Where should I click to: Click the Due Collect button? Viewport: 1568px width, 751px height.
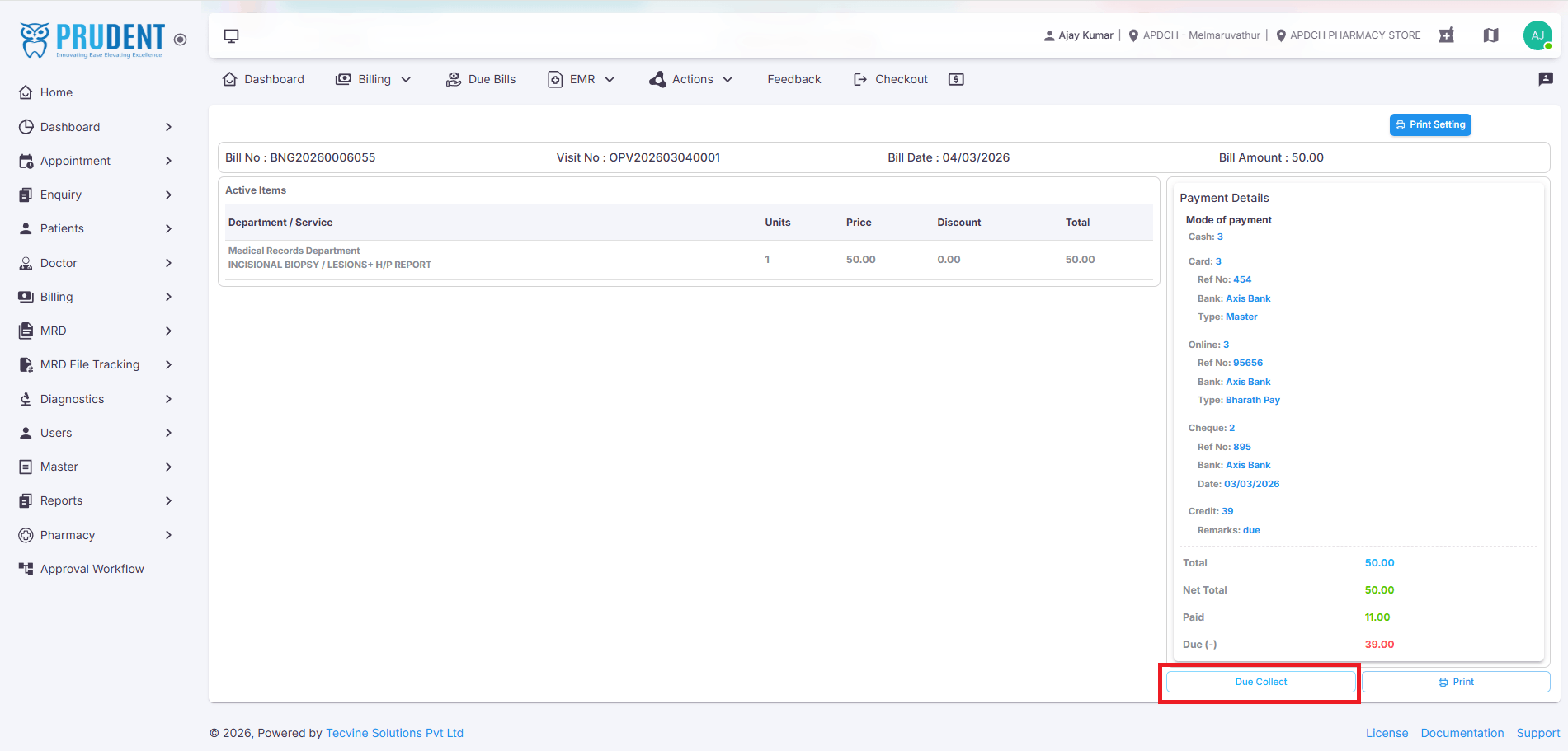tap(1260, 682)
